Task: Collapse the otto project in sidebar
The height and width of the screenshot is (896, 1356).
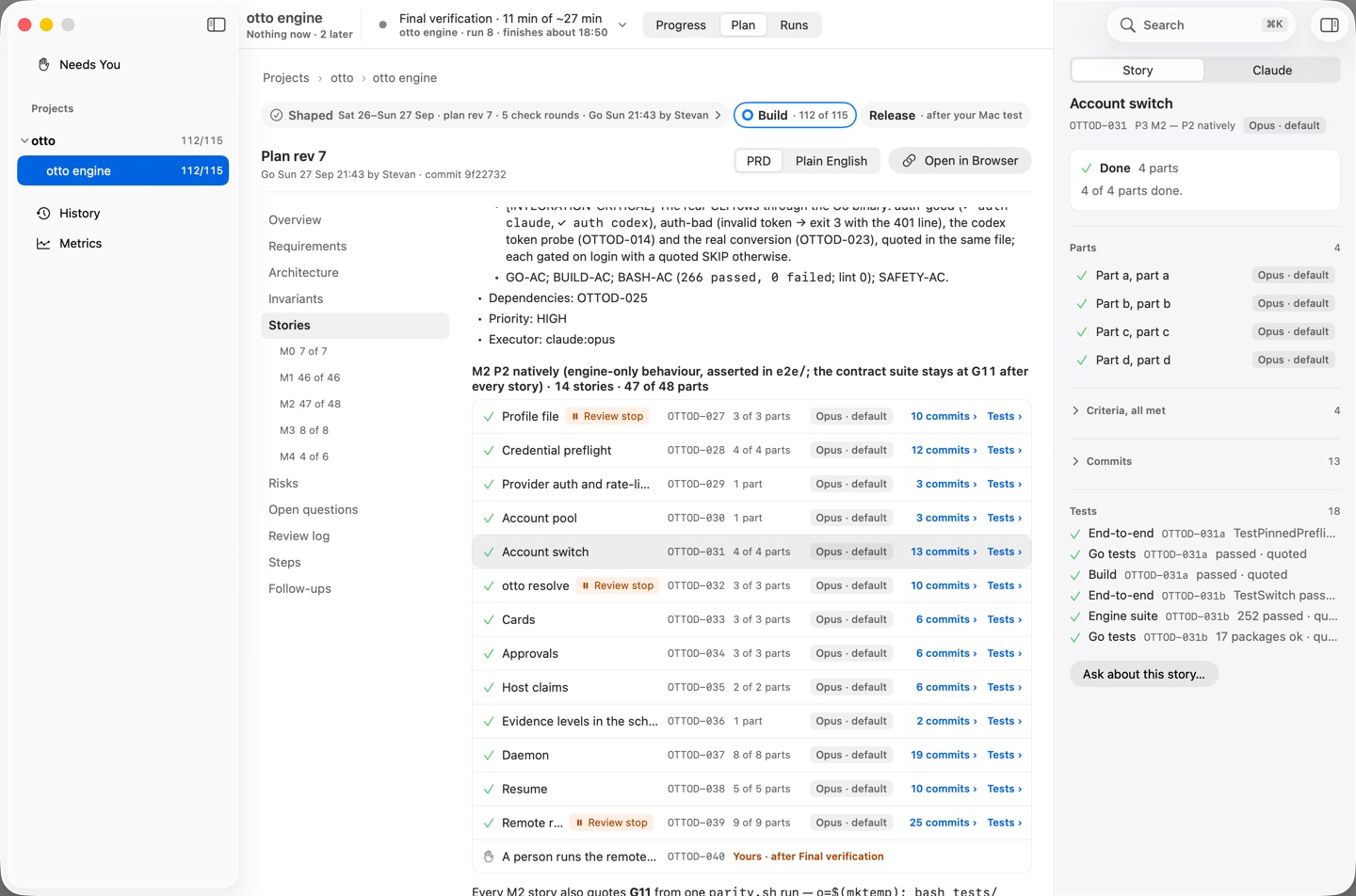Action: click(24, 141)
